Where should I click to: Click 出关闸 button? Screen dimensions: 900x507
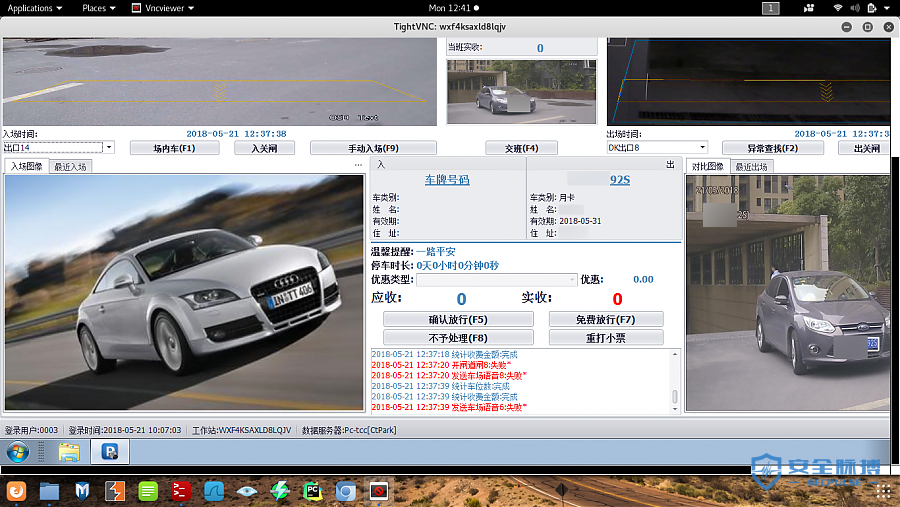coord(866,148)
